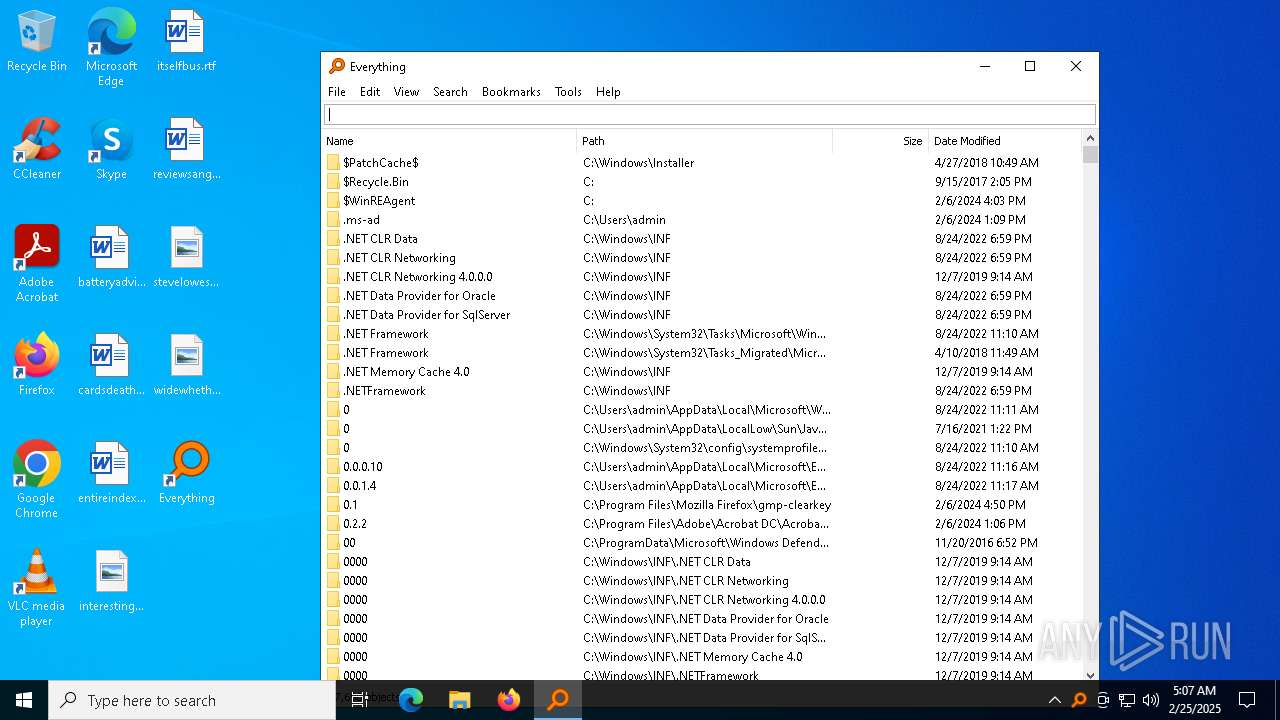Screen dimensions: 1280x720
Task: Select the $Recycle.Bin folder row
Action: (702, 181)
